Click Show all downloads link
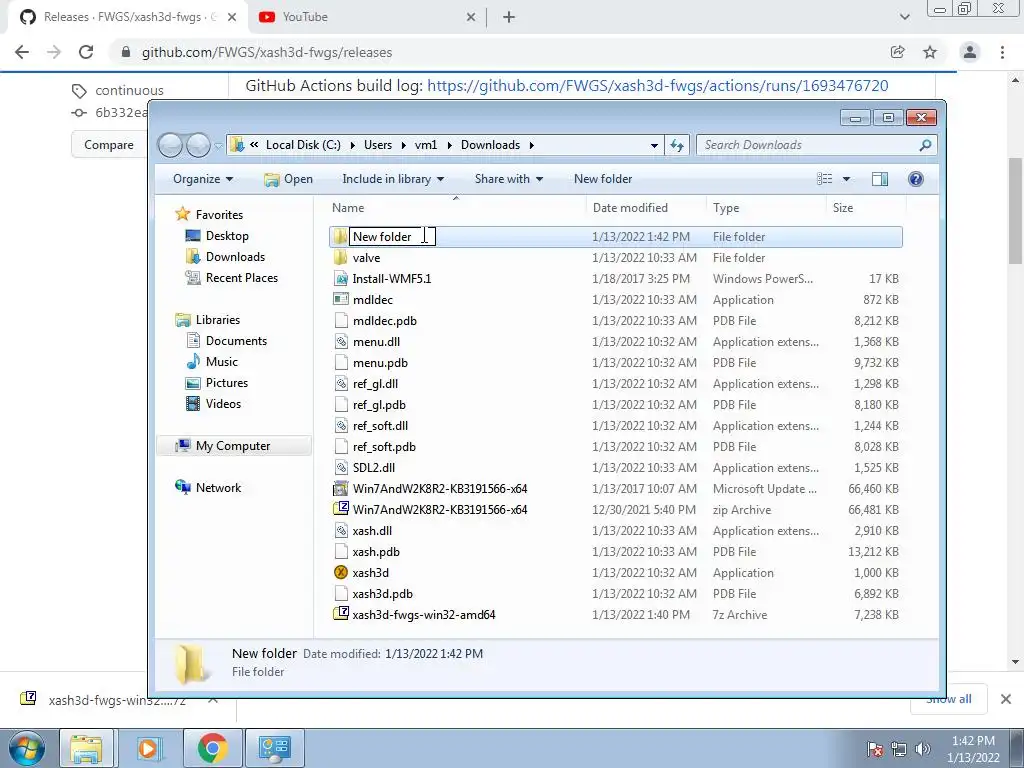The image size is (1024, 768). pos(948,699)
